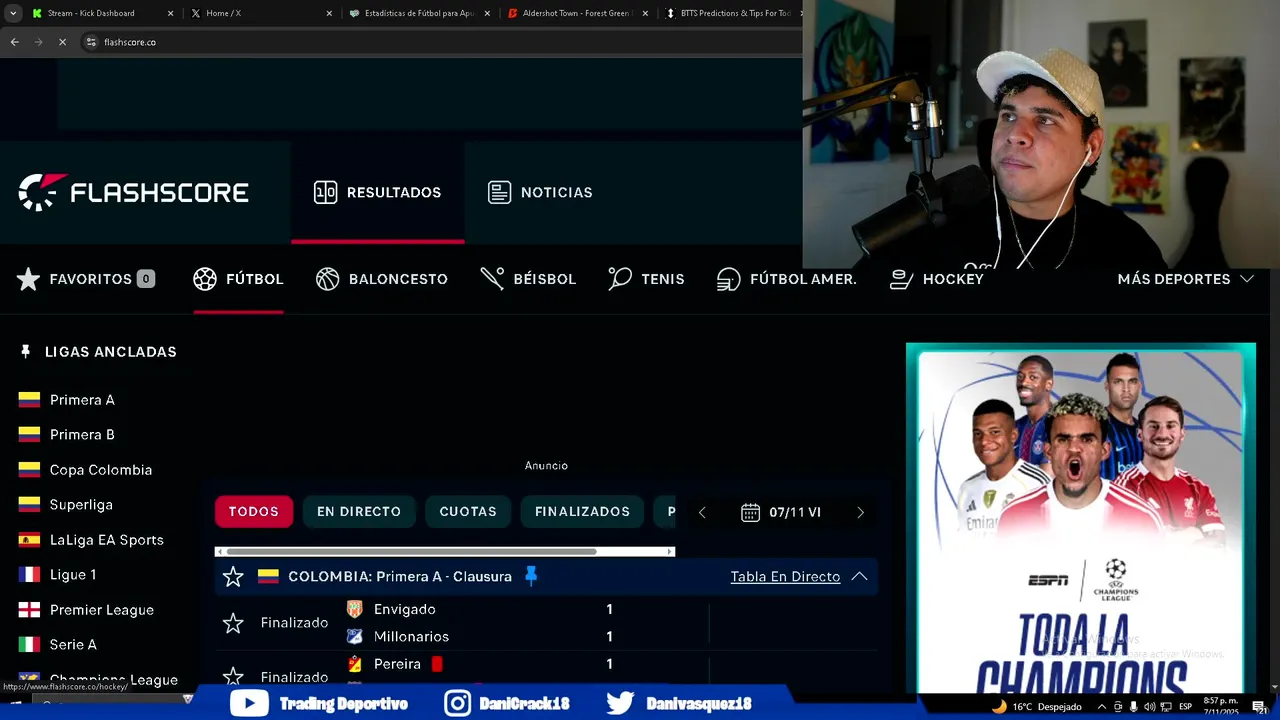Select the Fútbol sport icon

[205, 279]
